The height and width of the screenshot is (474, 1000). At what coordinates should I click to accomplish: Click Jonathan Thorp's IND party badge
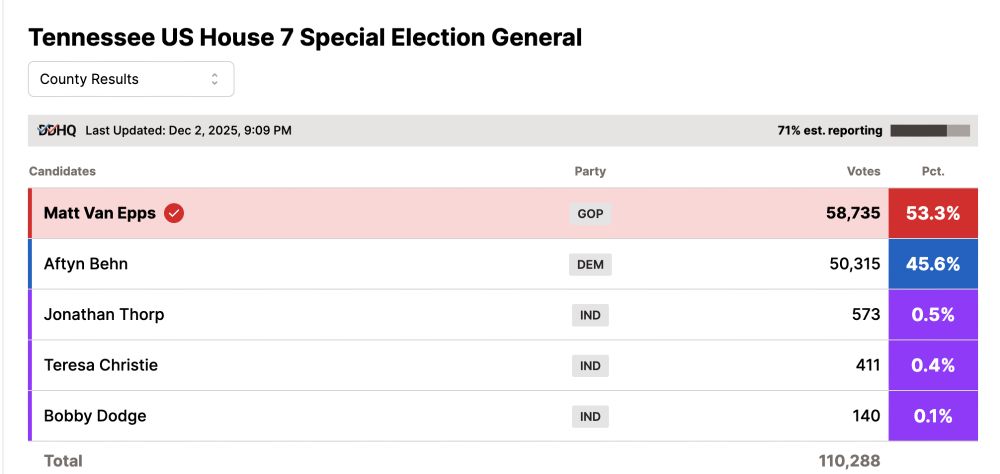pos(591,315)
